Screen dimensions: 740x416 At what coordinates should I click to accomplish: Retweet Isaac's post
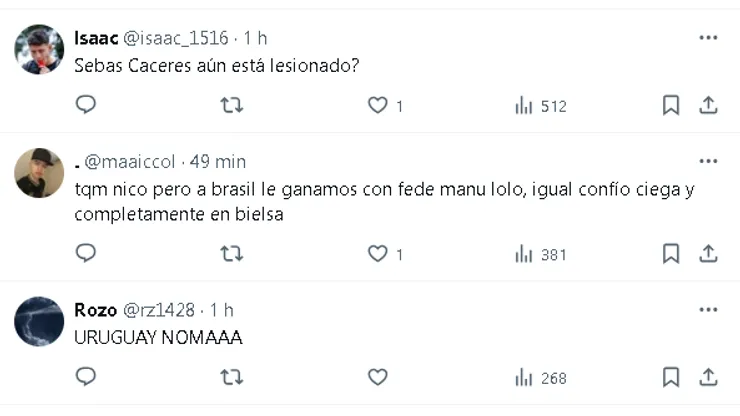click(231, 105)
